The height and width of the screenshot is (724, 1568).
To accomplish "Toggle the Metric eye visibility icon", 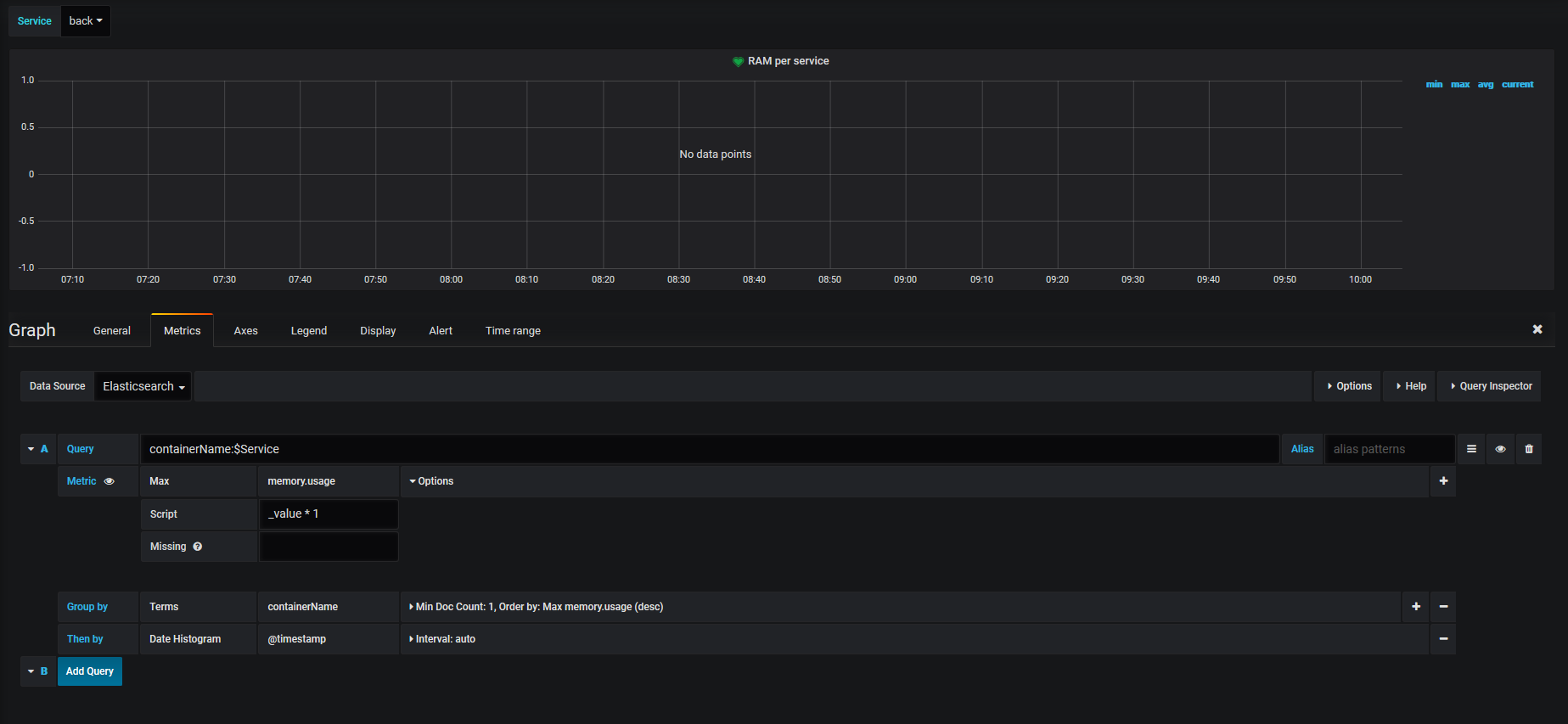I will (x=110, y=481).
